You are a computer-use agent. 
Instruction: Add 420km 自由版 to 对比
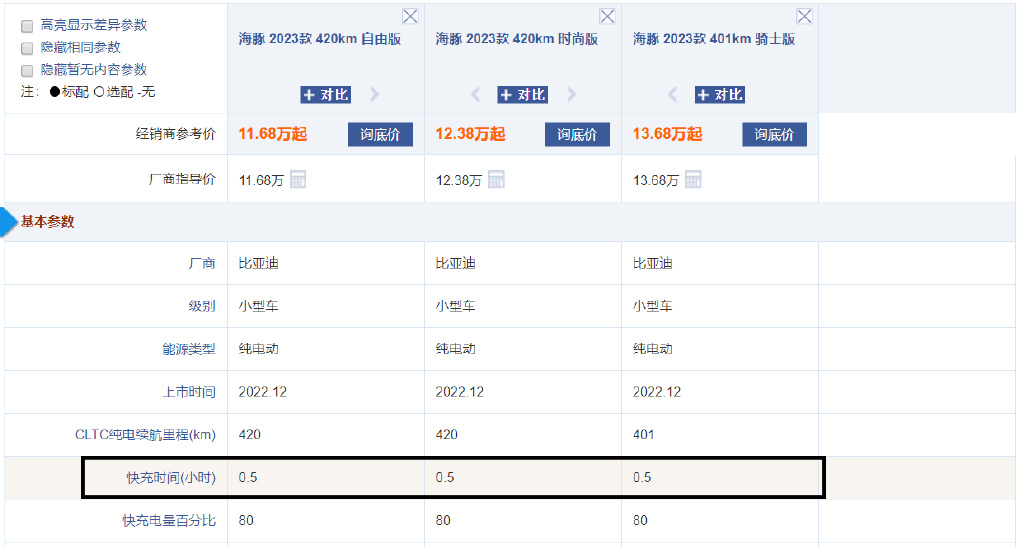tap(326, 95)
